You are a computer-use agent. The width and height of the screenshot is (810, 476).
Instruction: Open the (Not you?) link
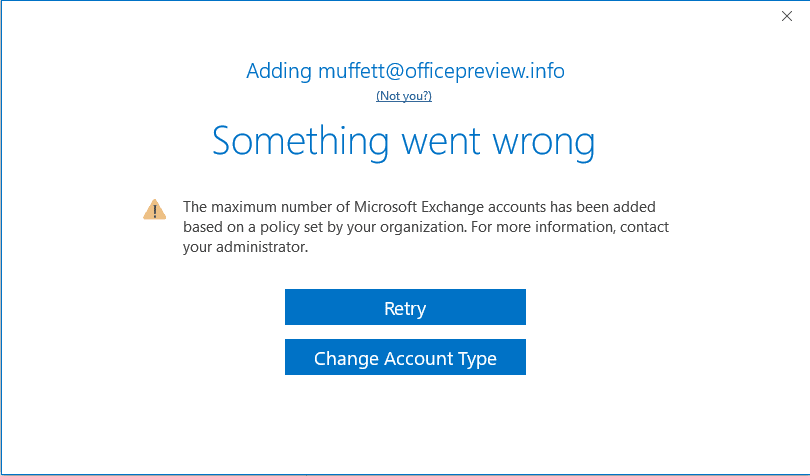[x=404, y=96]
